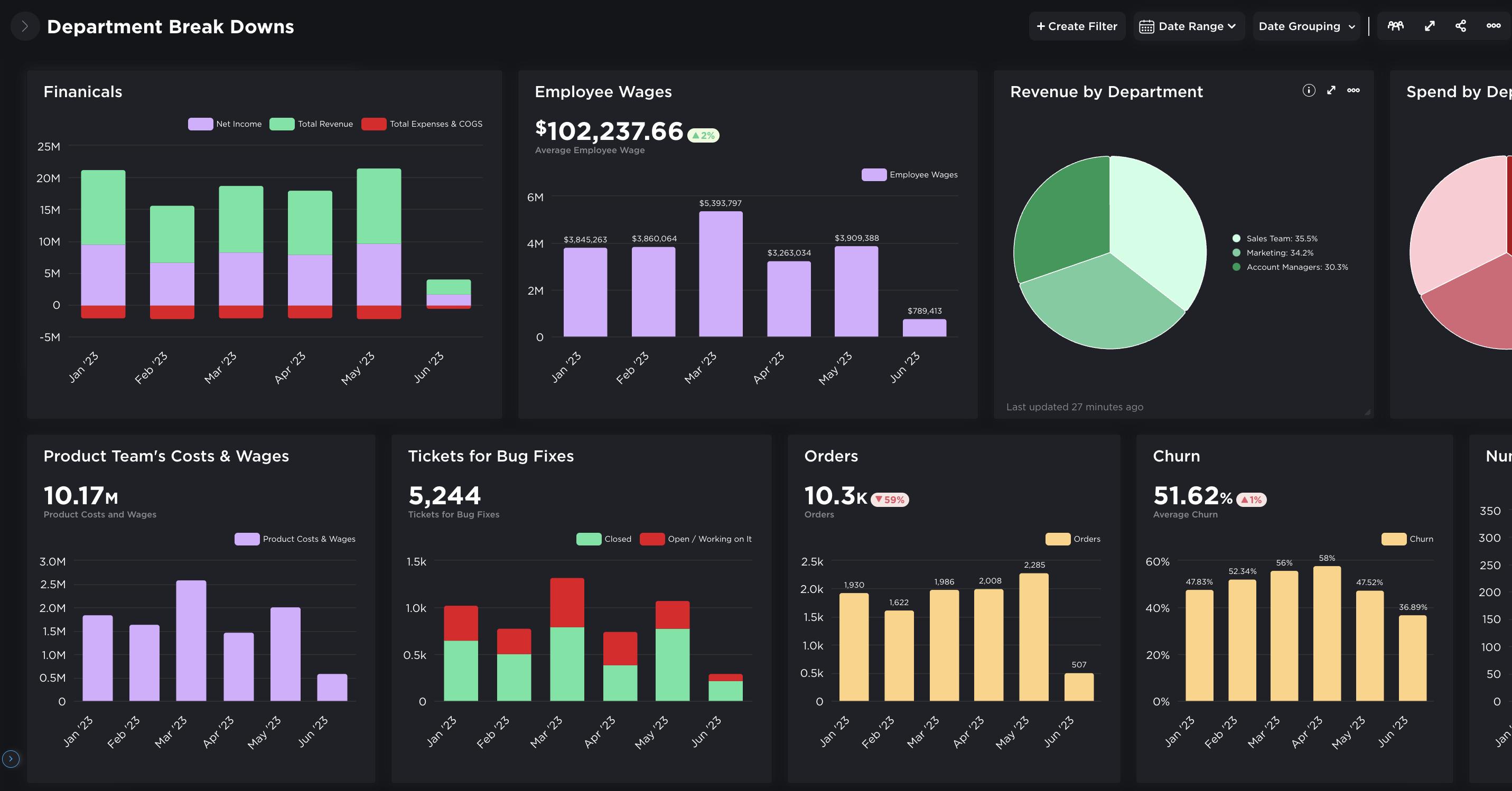Open the share dashboard icon

[1461, 26]
